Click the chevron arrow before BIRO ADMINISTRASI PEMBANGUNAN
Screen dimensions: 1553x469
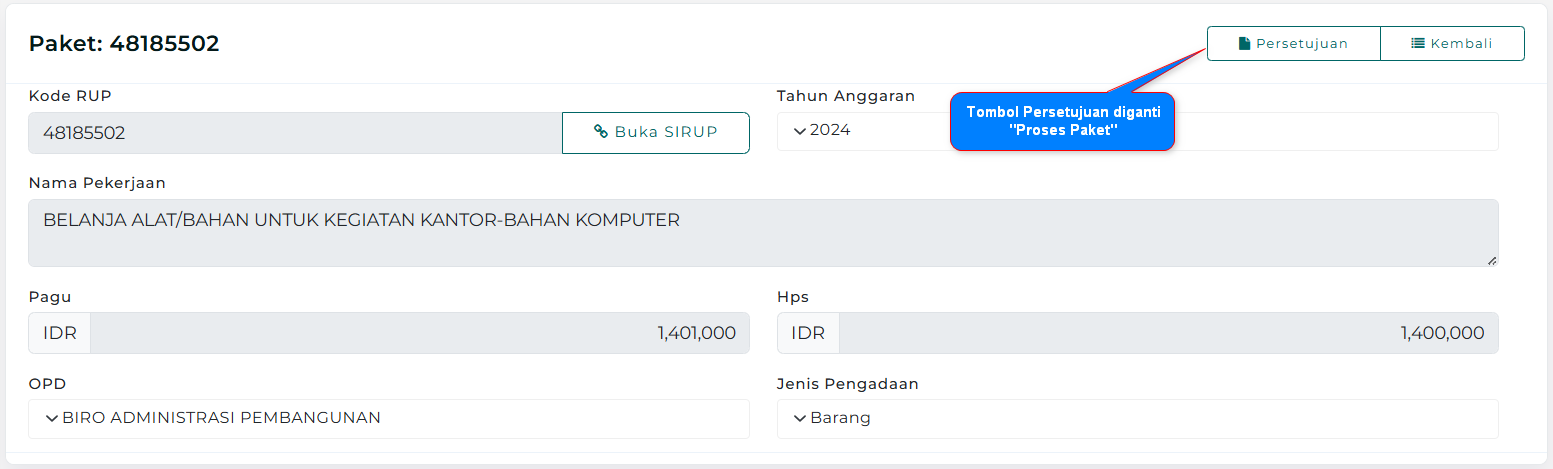tap(51, 418)
